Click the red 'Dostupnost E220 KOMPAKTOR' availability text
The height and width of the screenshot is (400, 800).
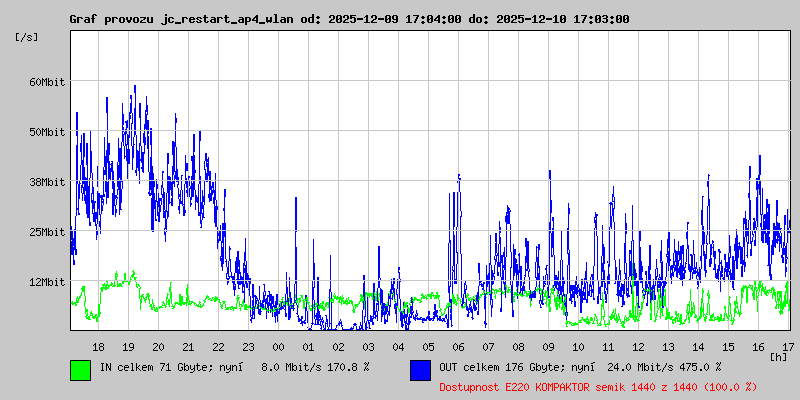pos(598,387)
